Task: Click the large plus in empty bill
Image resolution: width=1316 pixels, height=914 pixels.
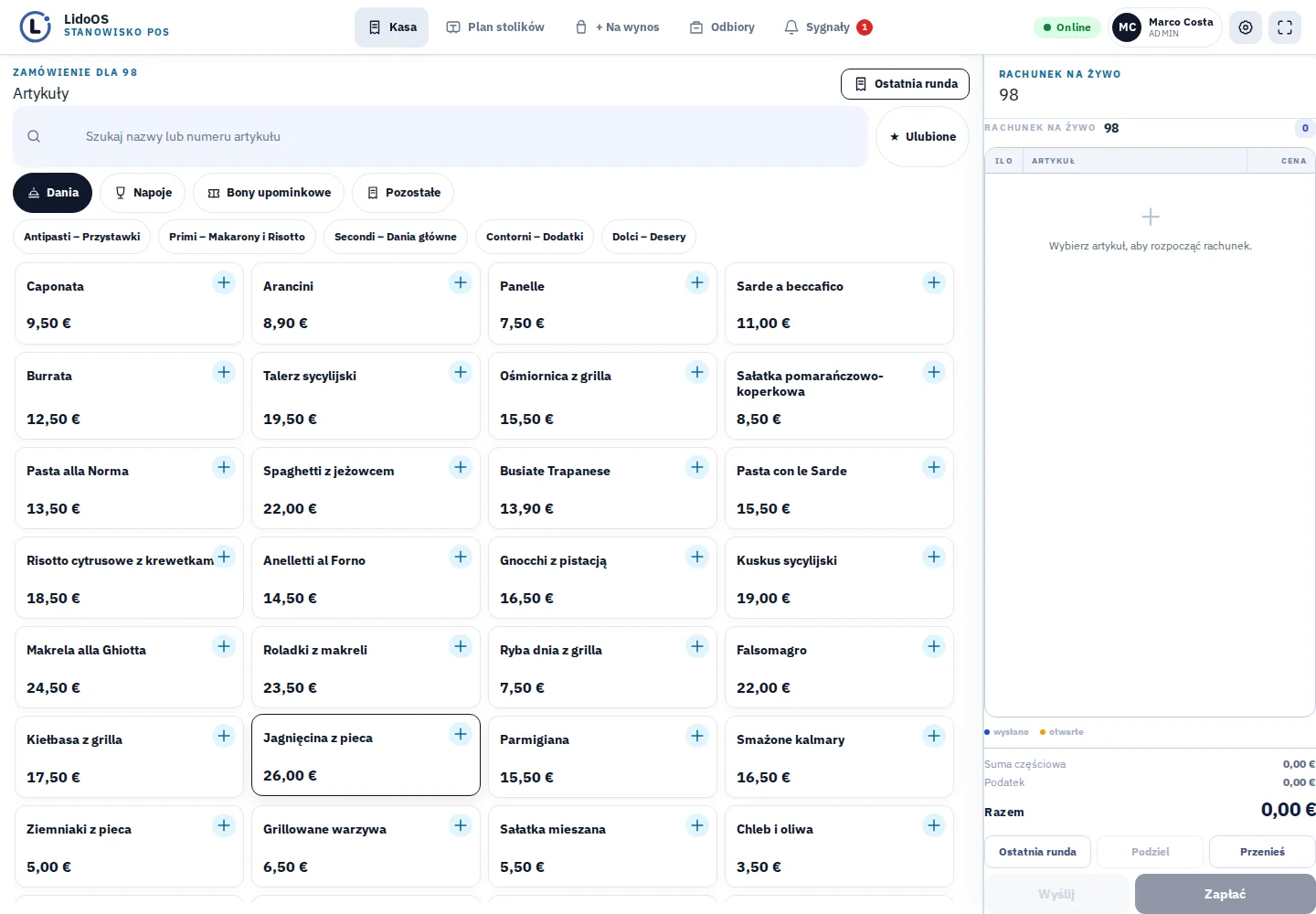Action: click(x=1151, y=217)
